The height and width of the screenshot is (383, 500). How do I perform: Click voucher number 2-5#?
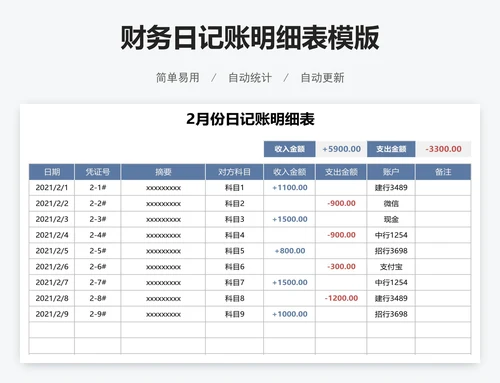tap(98, 251)
